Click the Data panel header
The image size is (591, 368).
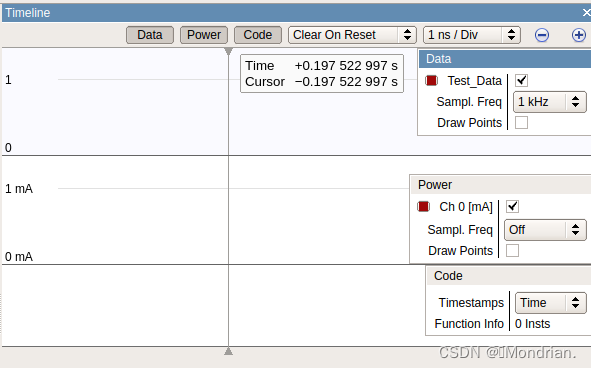point(505,59)
